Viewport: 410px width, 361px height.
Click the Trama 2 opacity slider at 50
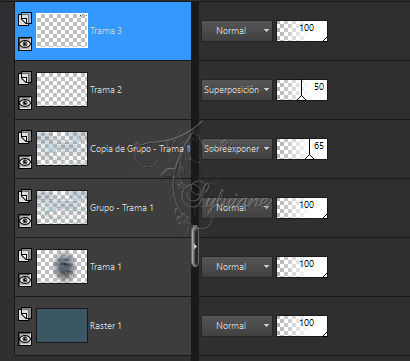[x=302, y=90]
